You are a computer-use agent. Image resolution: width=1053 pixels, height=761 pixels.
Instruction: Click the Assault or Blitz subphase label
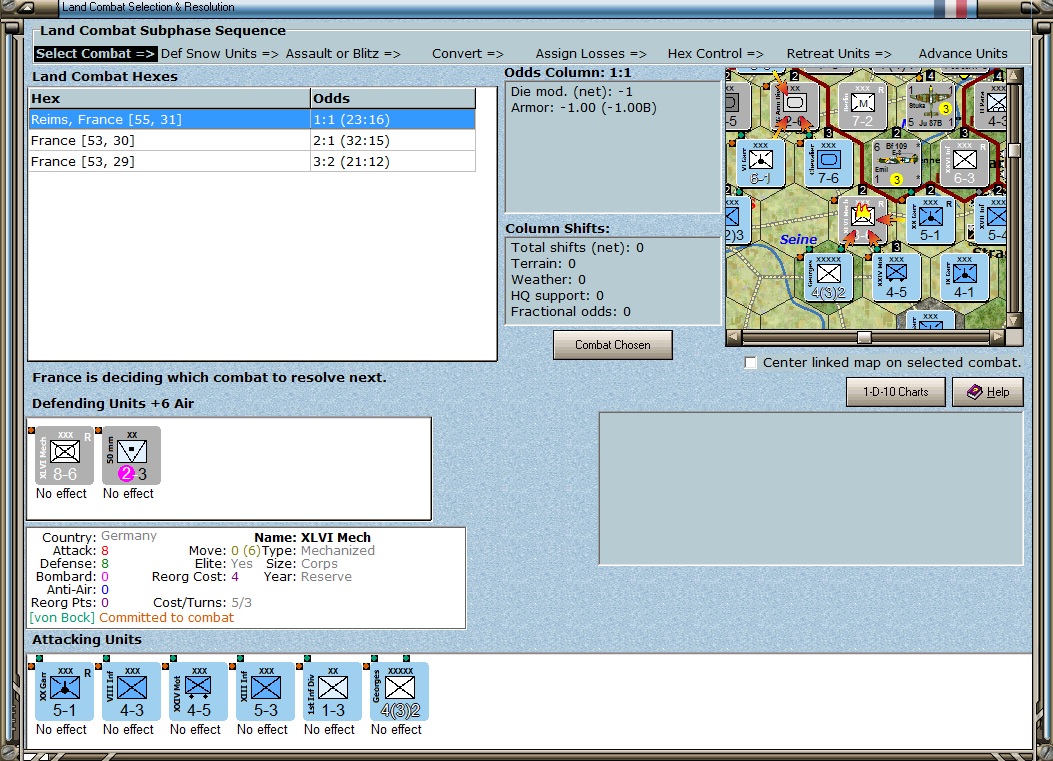[x=343, y=54]
